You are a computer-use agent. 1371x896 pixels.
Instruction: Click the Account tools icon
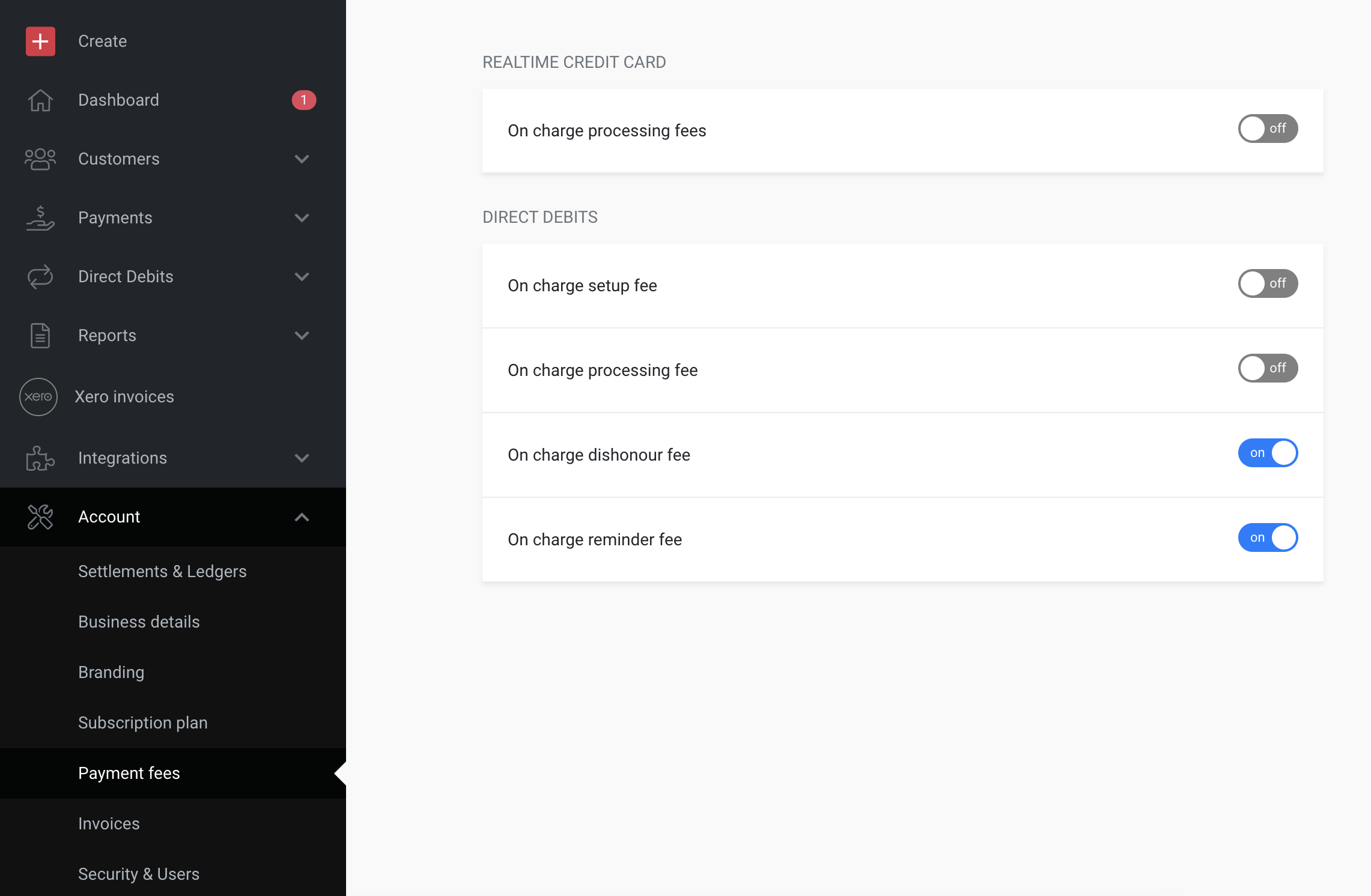point(40,517)
